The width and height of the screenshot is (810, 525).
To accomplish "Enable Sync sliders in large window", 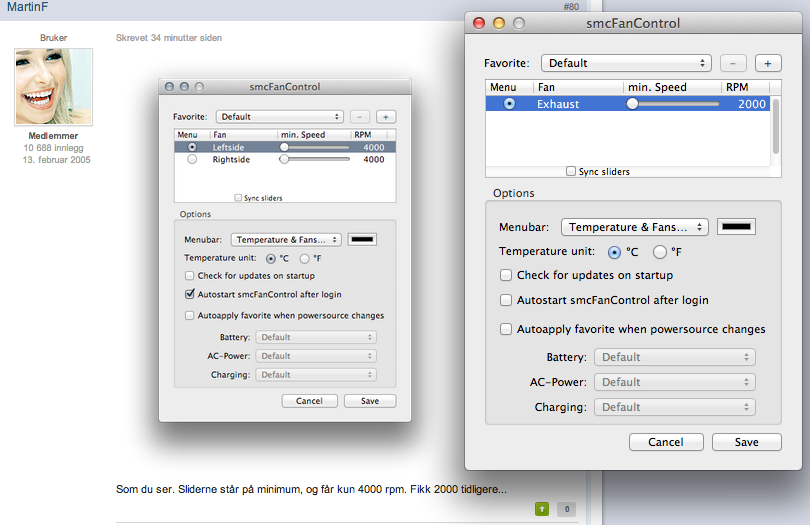I will coord(571,171).
